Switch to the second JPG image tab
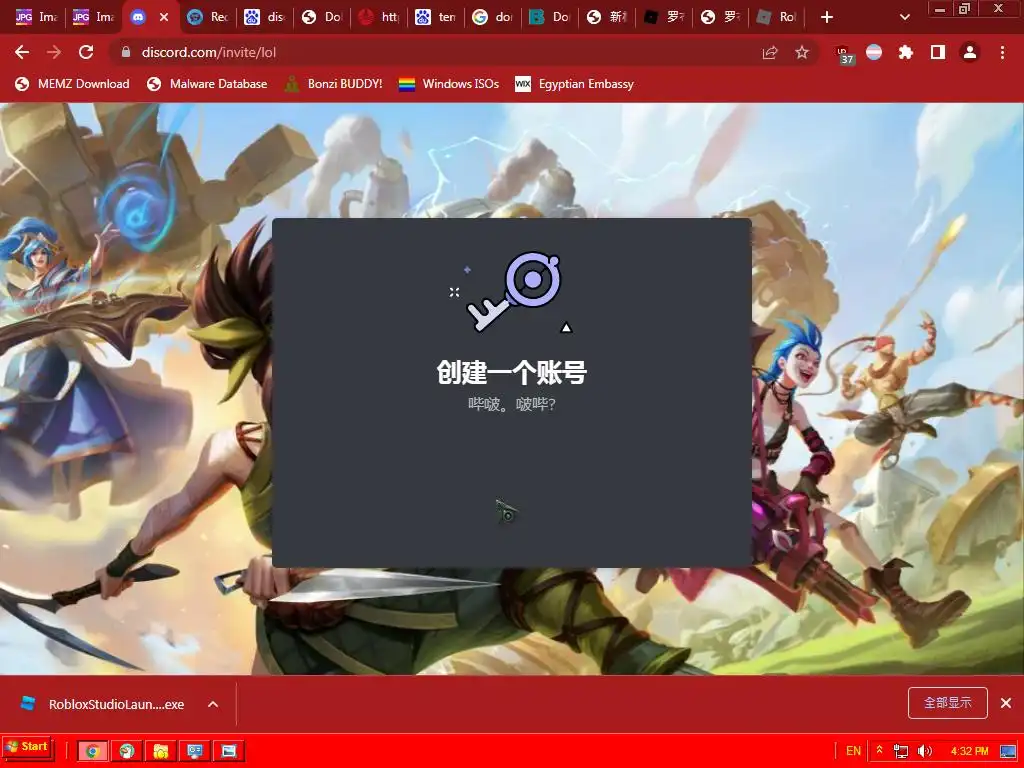 [93, 17]
